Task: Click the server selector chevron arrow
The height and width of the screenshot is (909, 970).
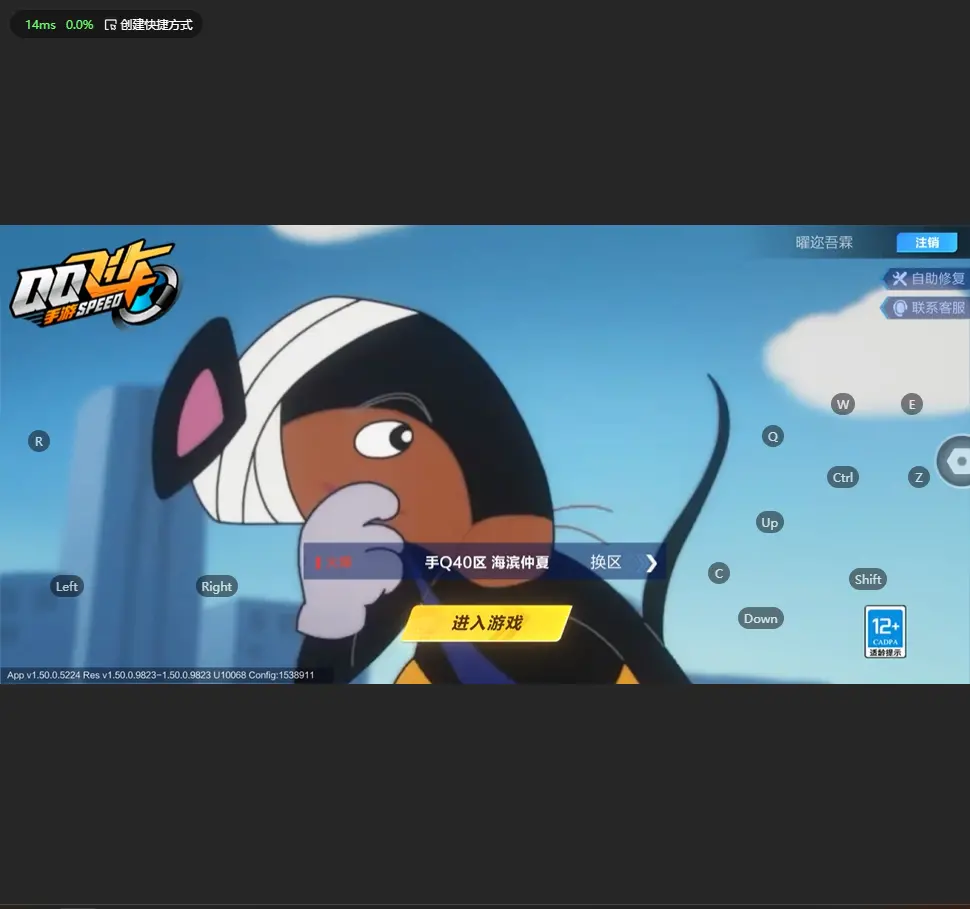Action: point(651,562)
